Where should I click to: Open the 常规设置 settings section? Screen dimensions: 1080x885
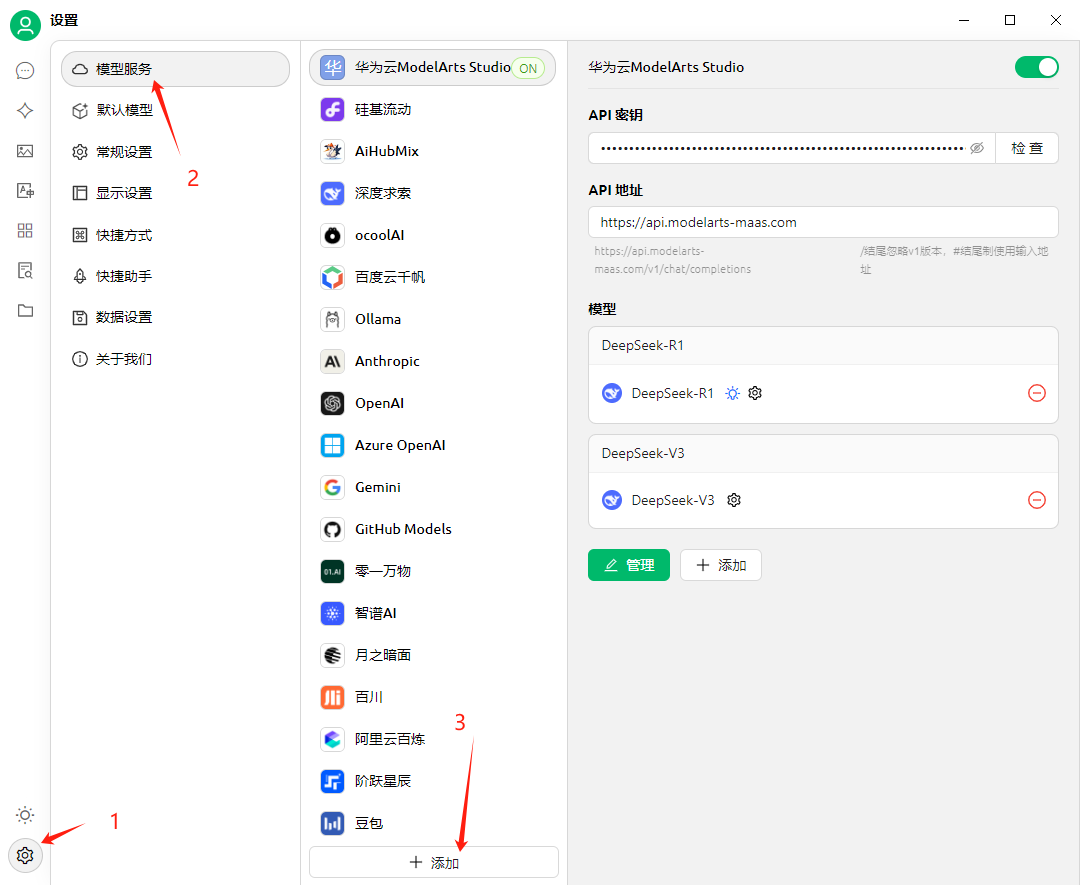point(176,152)
